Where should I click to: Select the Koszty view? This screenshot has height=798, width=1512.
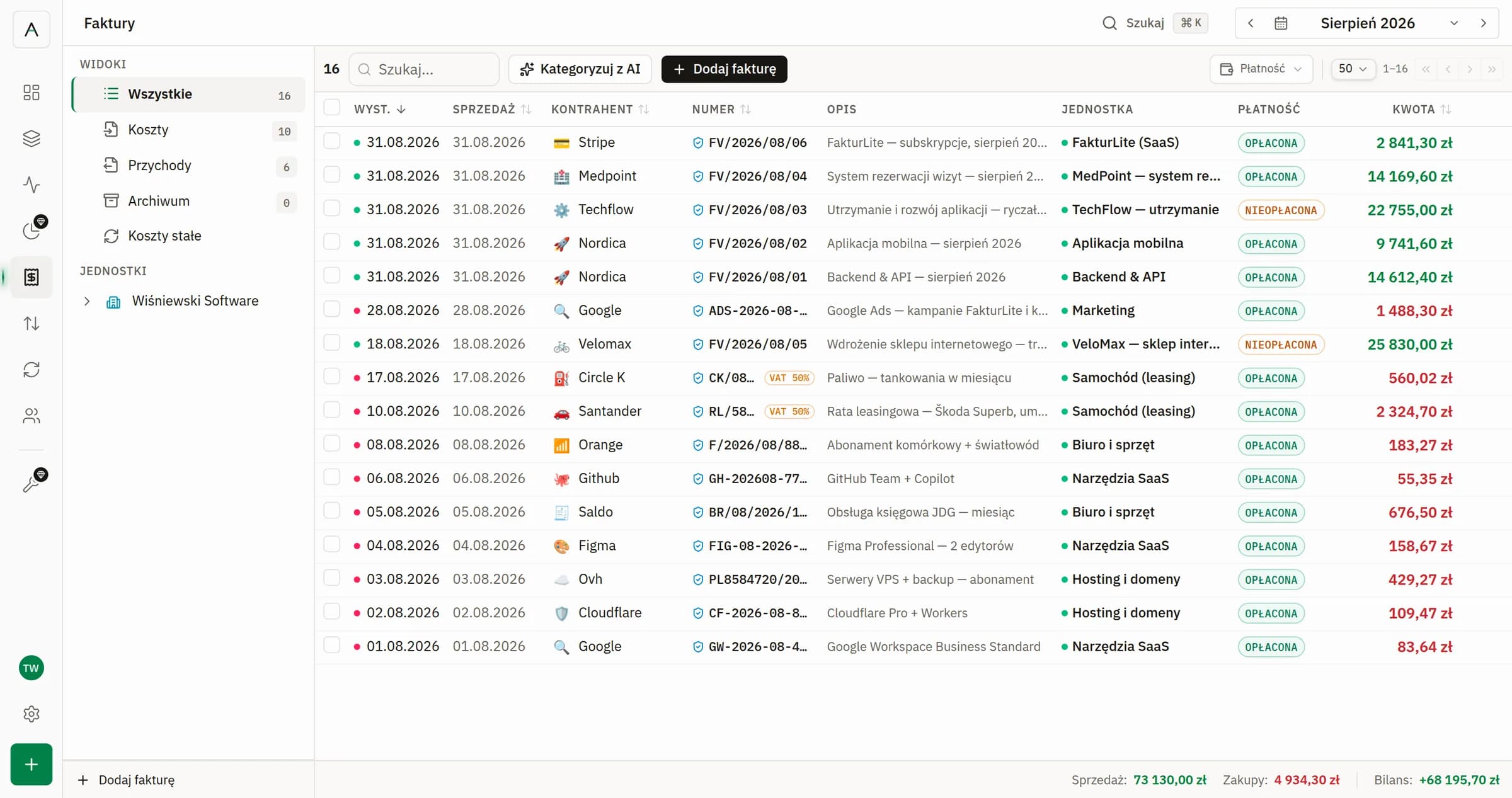pos(189,130)
